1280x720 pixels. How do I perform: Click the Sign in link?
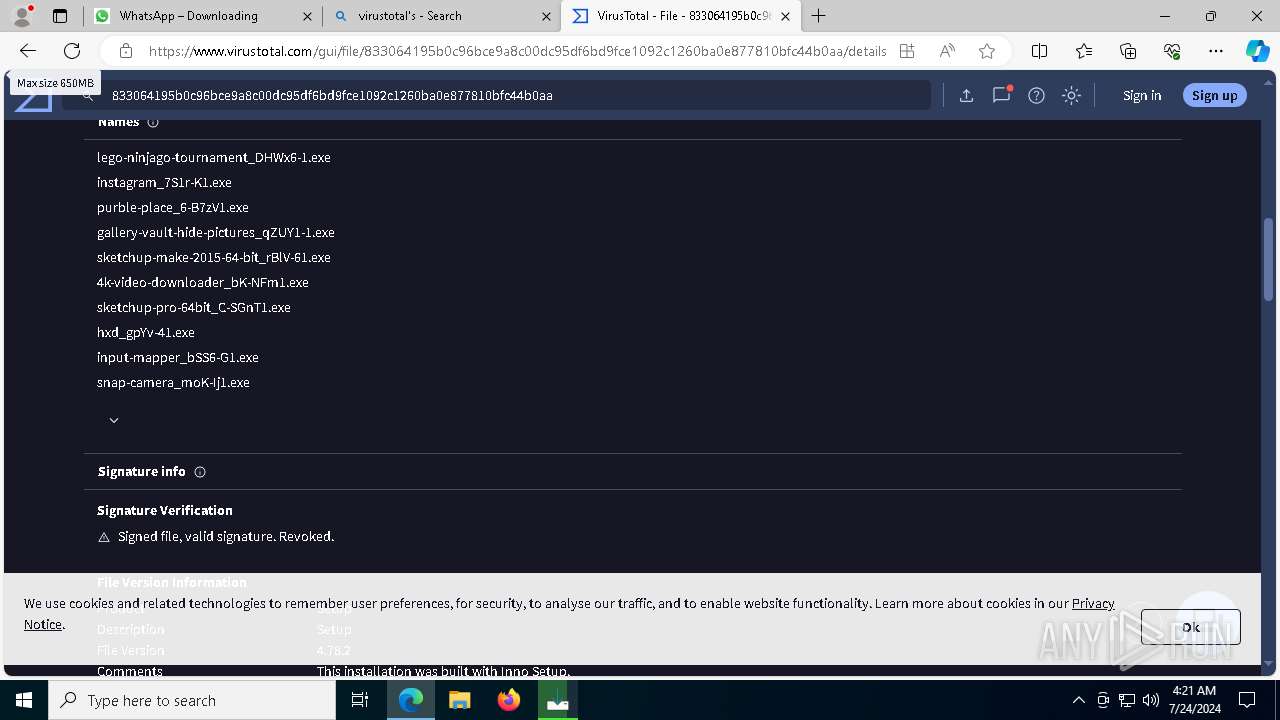[1142, 95]
